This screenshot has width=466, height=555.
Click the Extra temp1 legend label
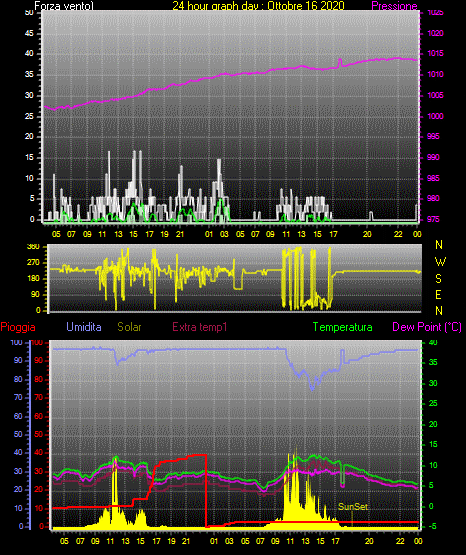200,327
